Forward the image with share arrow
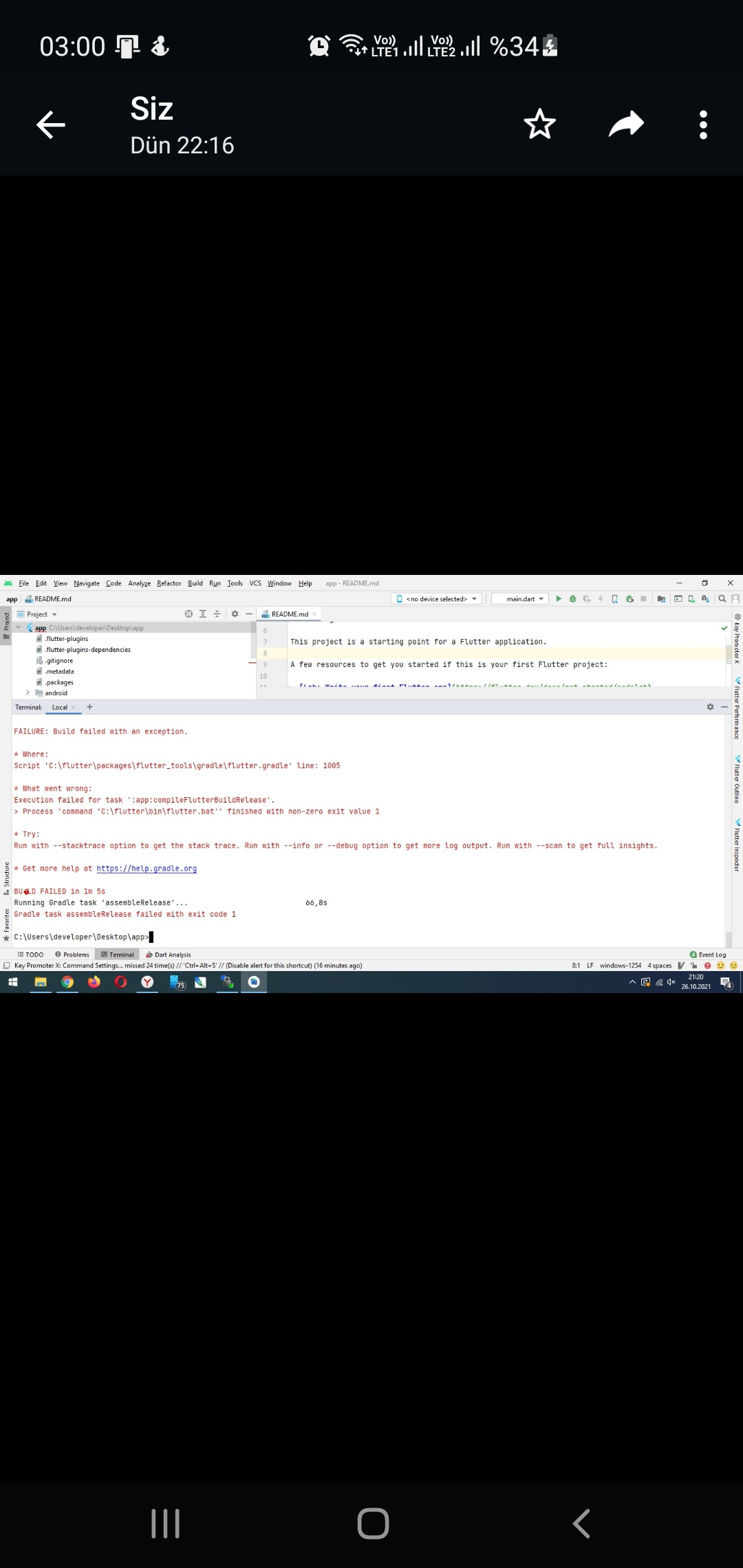 626,124
